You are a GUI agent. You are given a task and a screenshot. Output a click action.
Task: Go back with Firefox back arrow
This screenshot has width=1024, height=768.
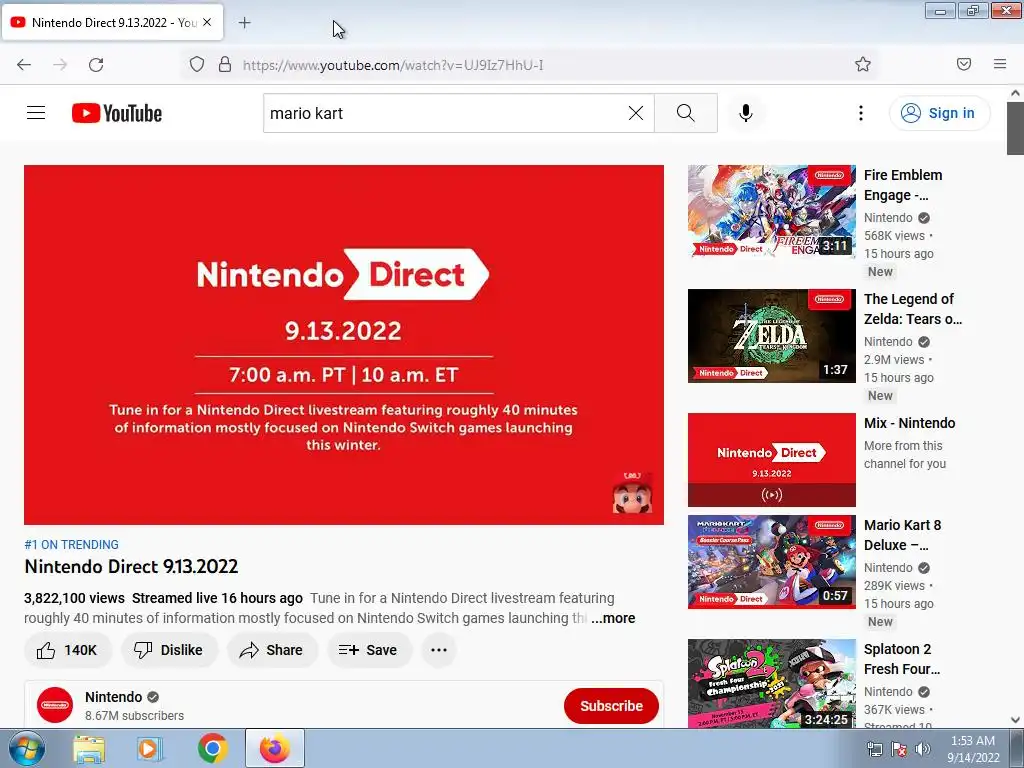[x=24, y=65]
